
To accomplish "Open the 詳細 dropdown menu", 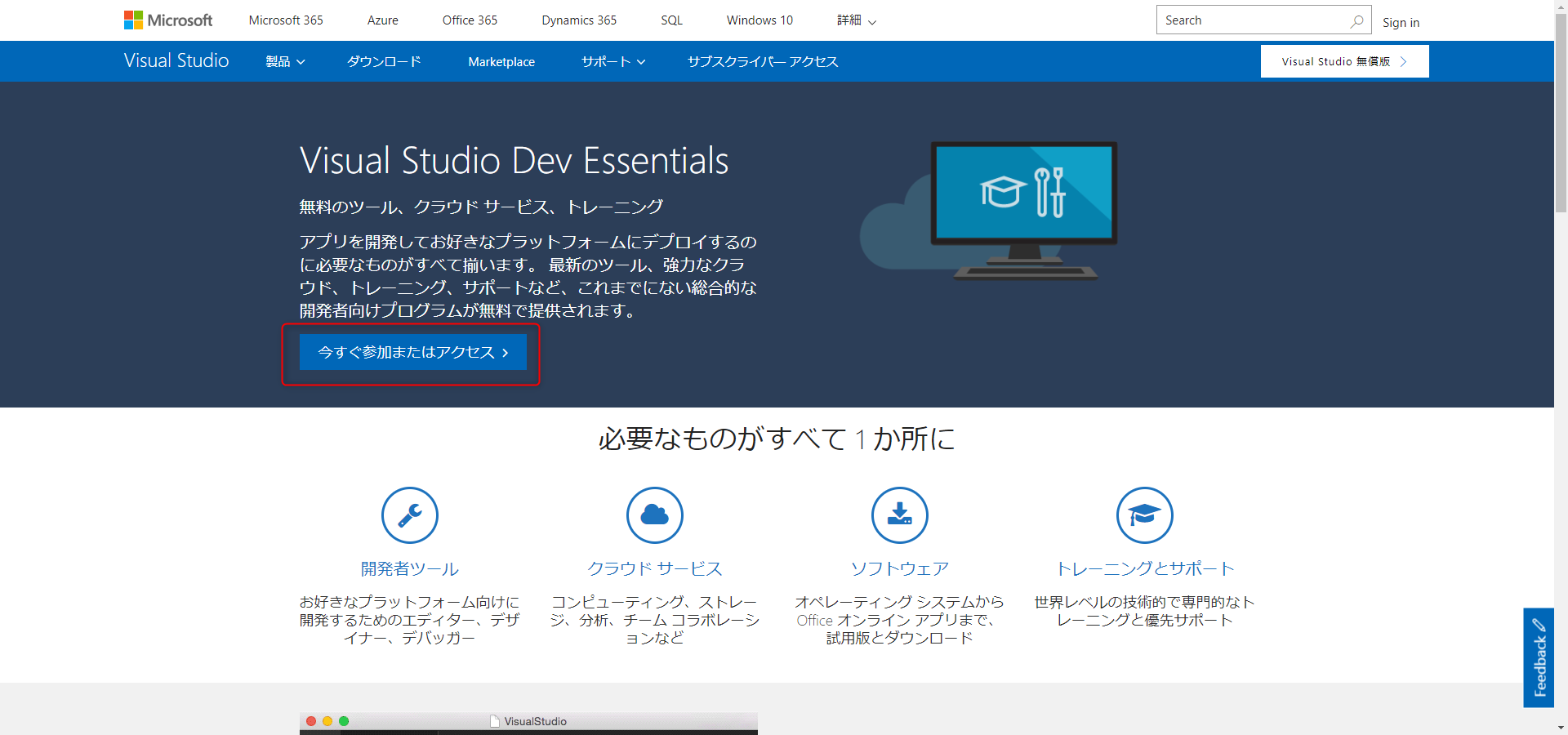I will (x=856, y=20).
